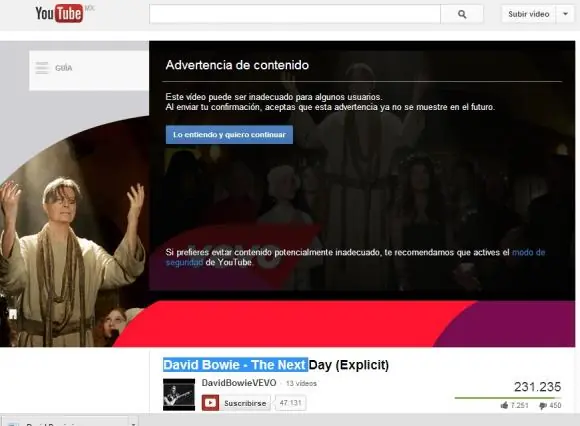Click the 7.251 likes count
This screenshot has width=580, height=426.
(x=520, y=406)
